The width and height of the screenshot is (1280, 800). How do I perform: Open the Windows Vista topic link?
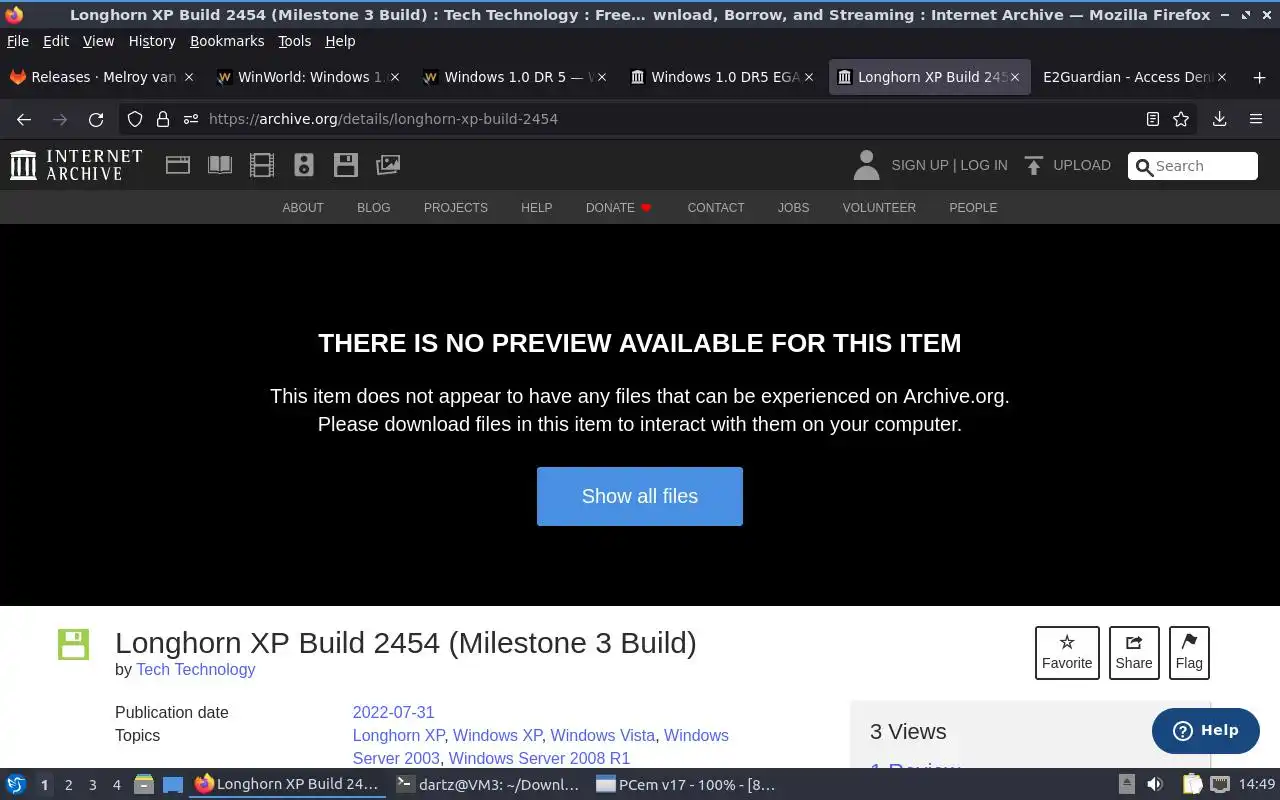click(603, 736)
